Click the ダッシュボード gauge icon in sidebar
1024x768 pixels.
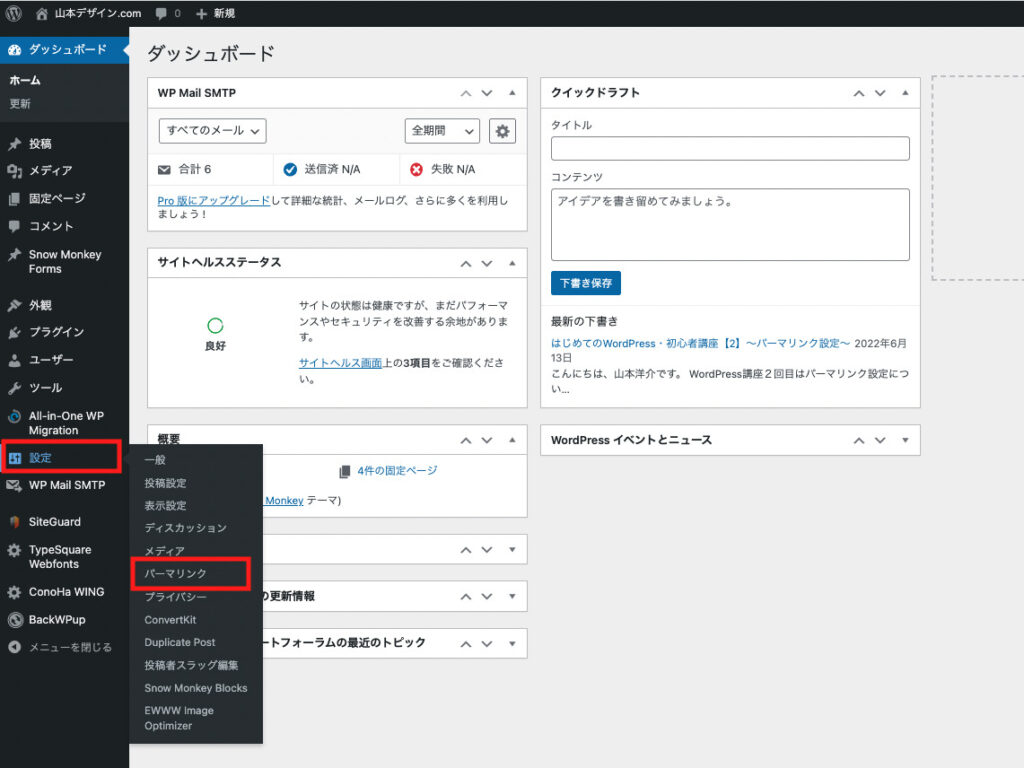[14, 50]
